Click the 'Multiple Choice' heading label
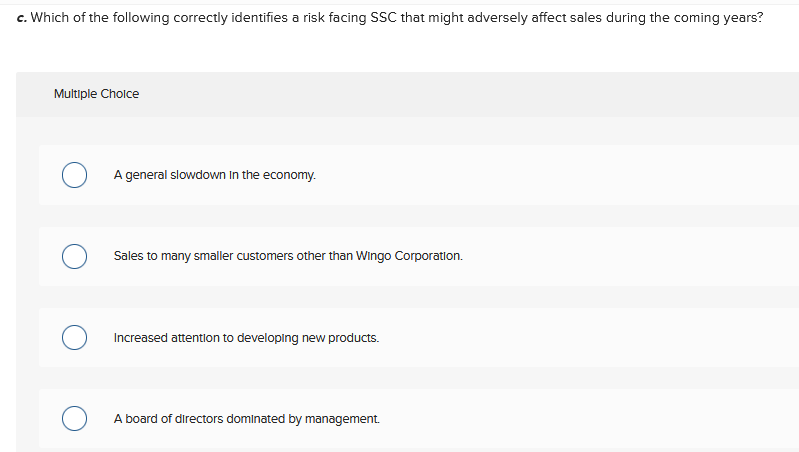 coord(96,94)
